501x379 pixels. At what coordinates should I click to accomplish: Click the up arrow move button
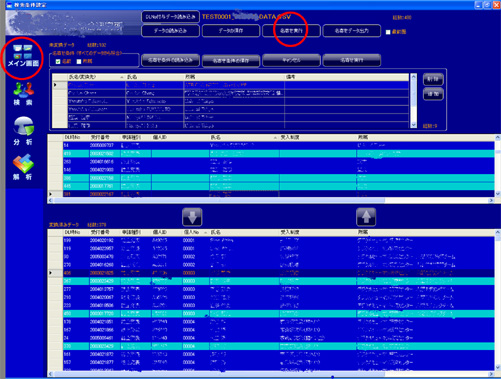pos(366,217)
